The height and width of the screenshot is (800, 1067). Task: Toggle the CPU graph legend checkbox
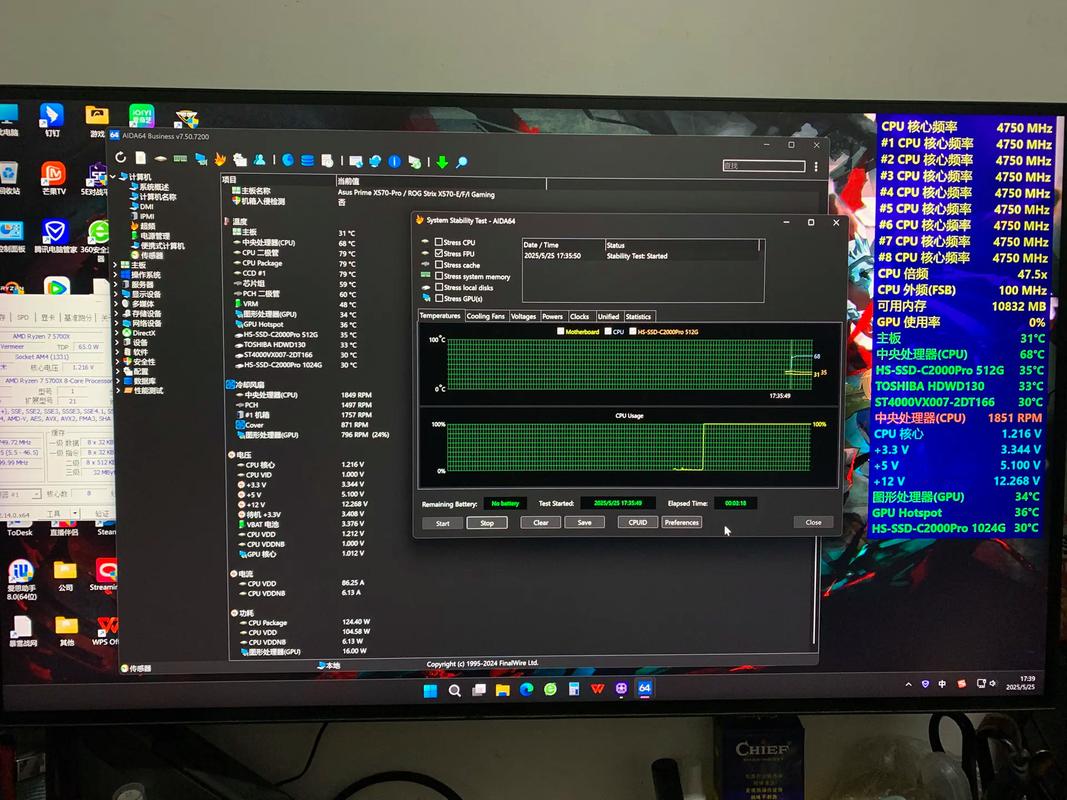pos(608,331)
